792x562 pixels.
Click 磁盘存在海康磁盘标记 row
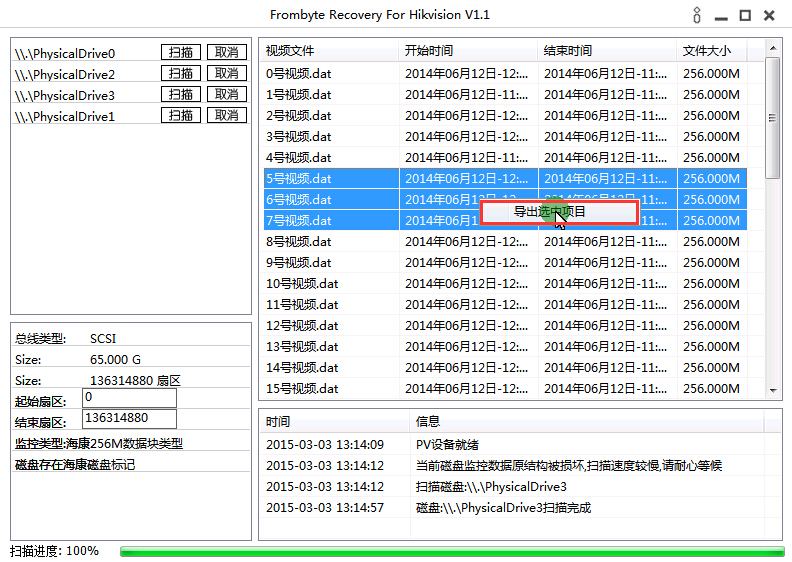(131, 465)
